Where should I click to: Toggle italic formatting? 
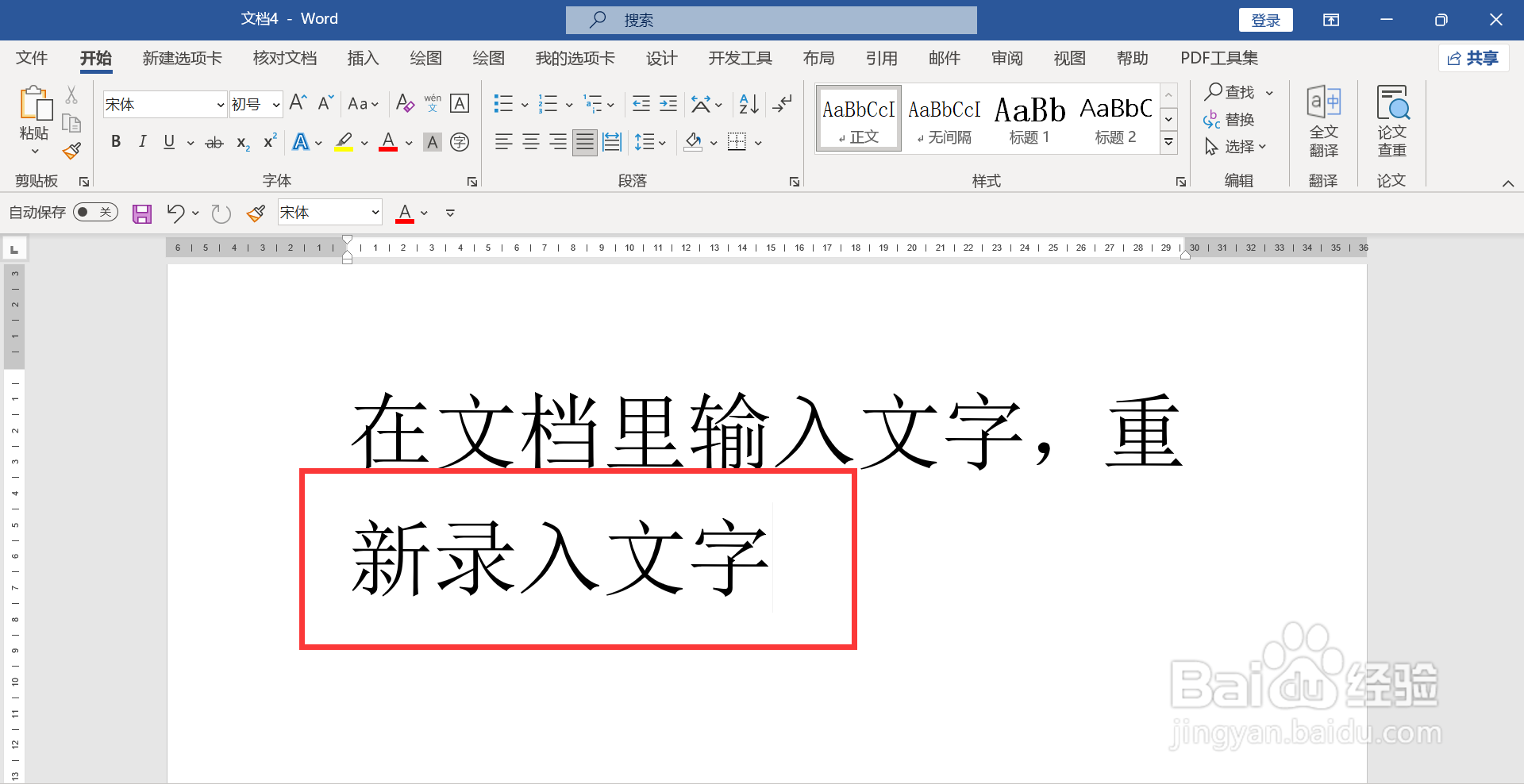point(142,142)
